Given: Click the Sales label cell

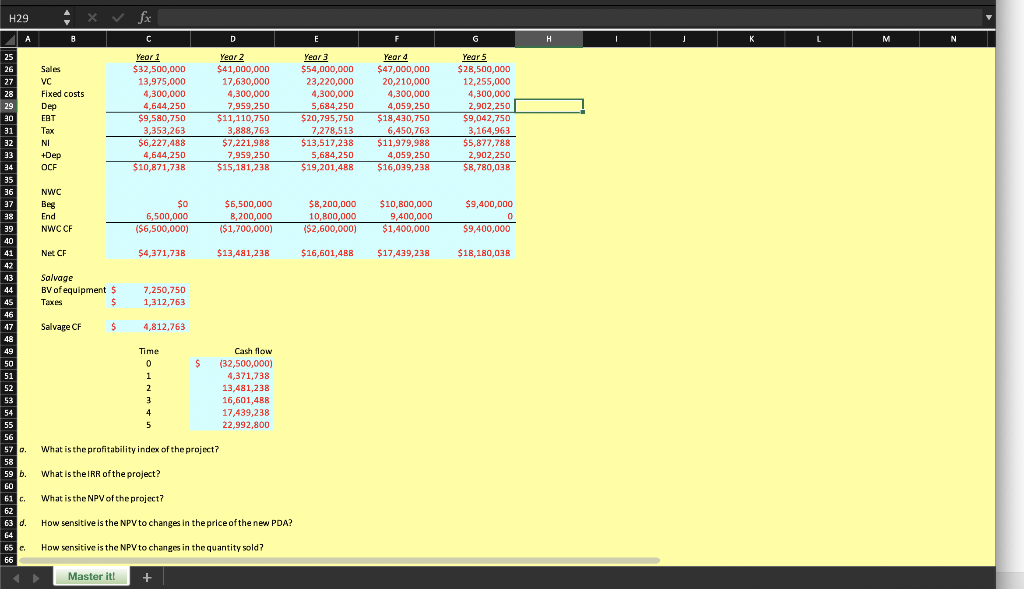Looking at the screenshot, I should click(x=50, y=69).
